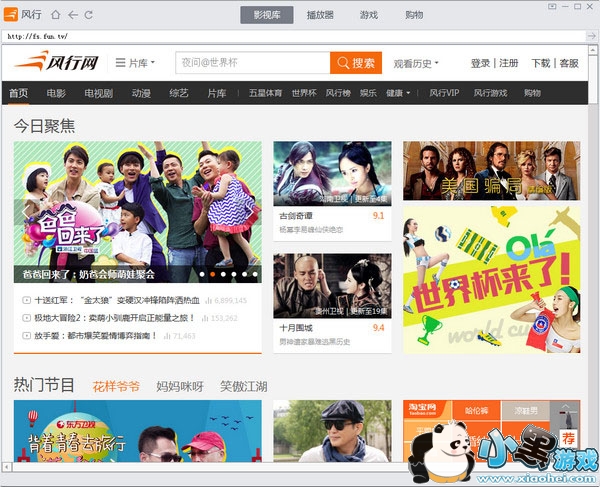Click play icon beside 放手爱 headline

point(26,336)
